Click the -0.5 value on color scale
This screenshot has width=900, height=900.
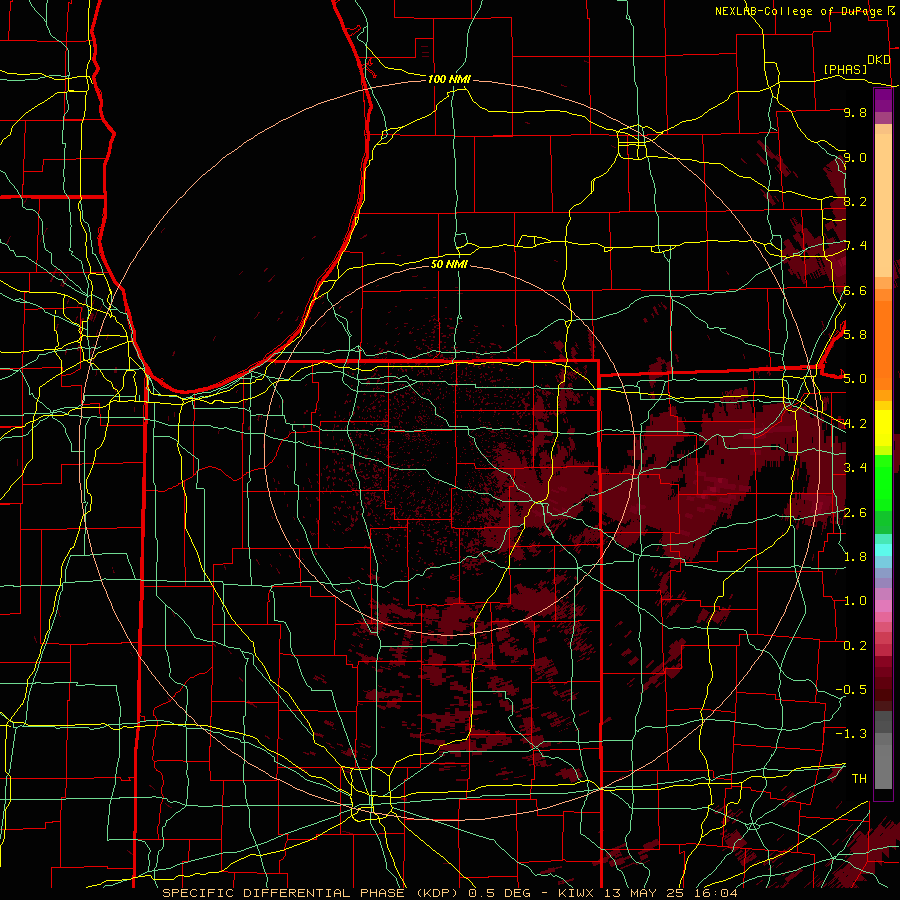click(851, 690)
